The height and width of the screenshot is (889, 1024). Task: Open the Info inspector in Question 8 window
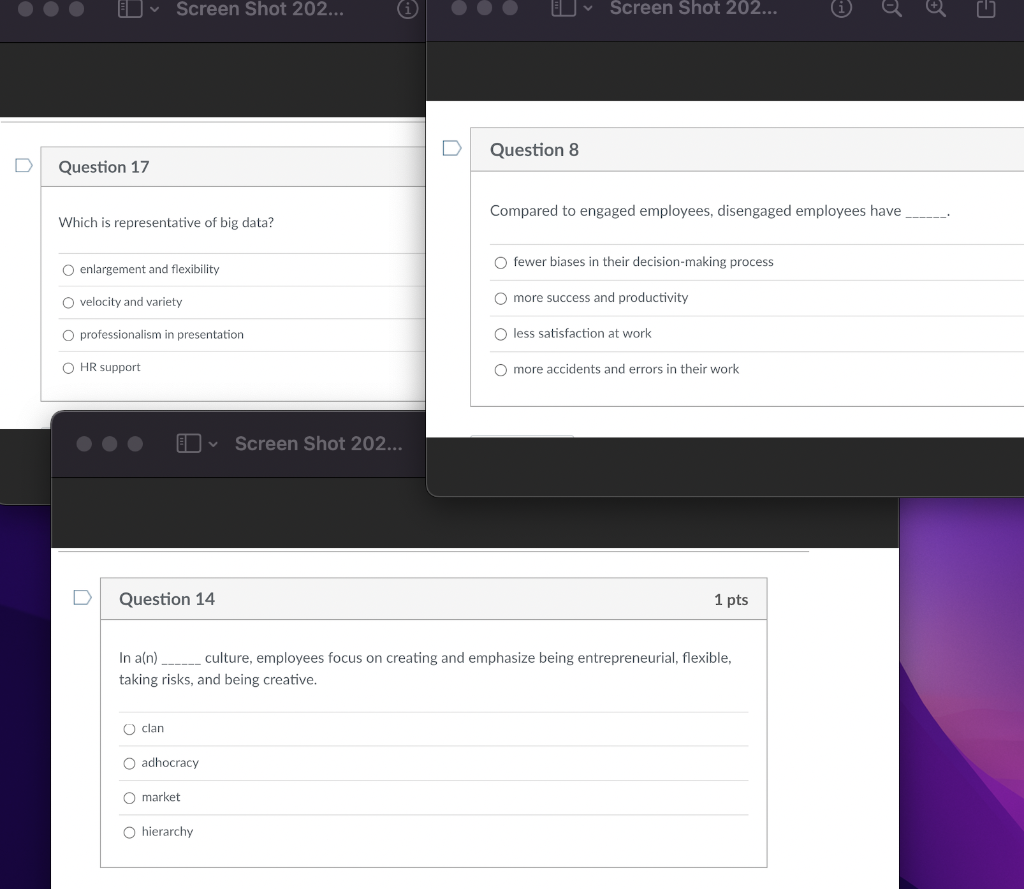841,8
